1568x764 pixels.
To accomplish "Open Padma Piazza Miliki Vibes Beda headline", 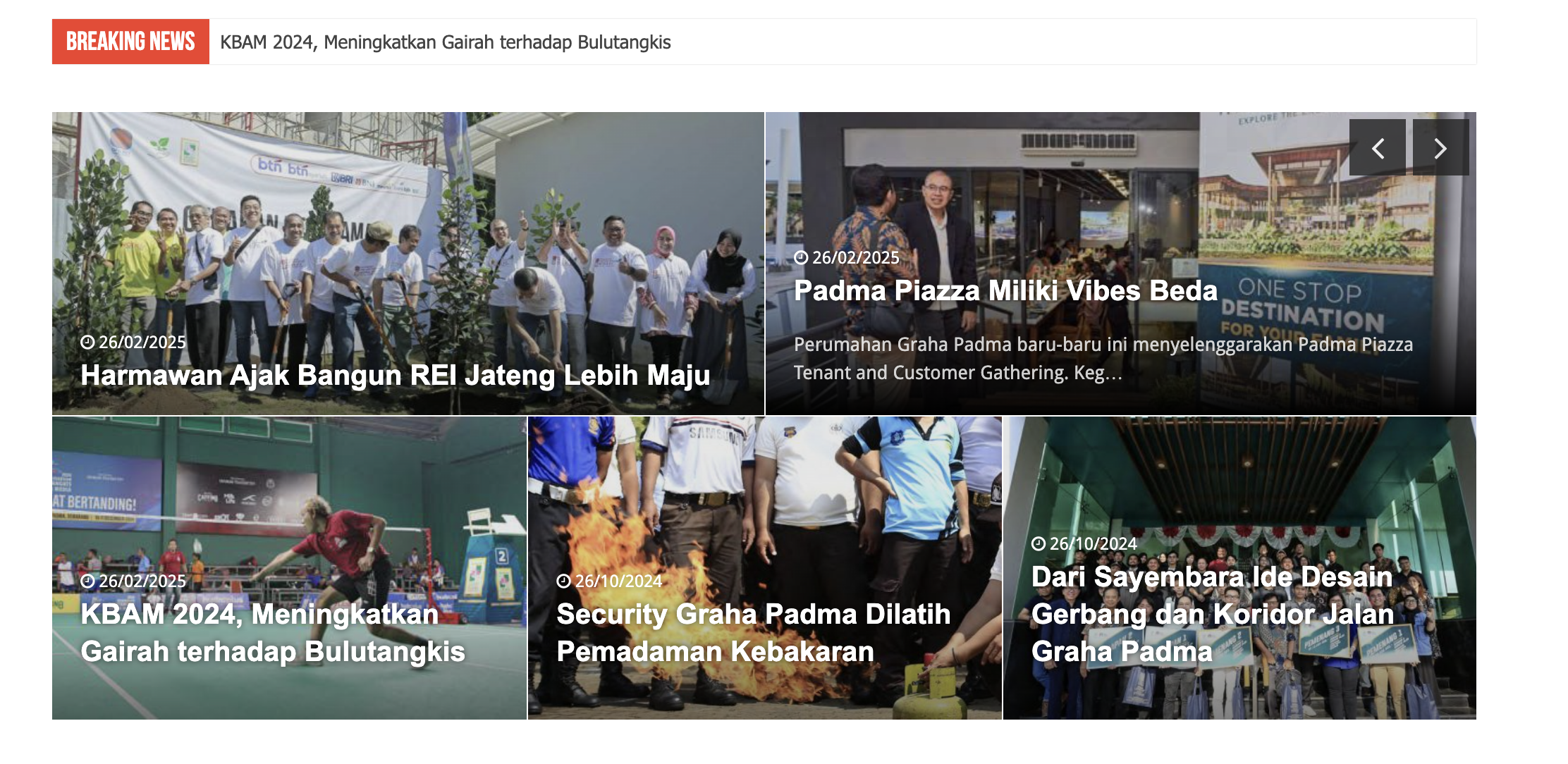I will coord(1006,290).
